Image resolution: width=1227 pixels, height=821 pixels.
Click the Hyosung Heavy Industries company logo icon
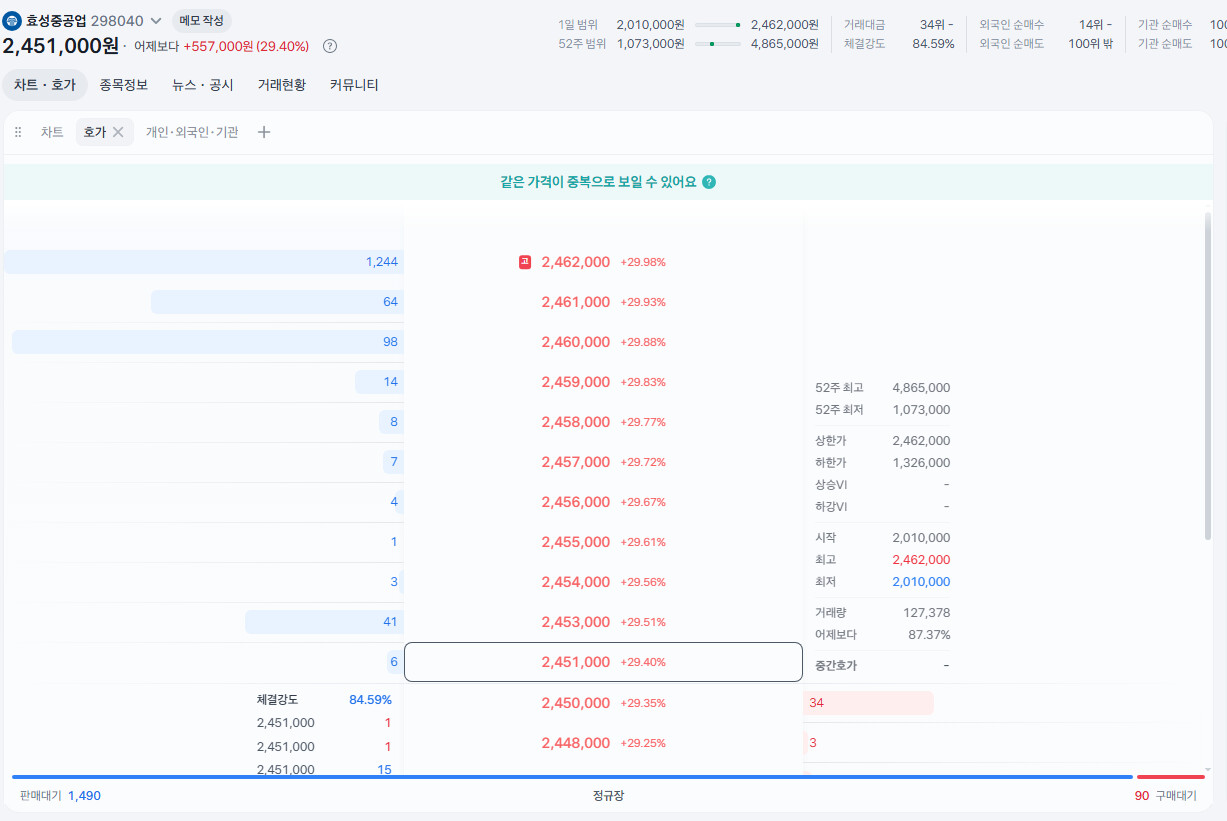point(12,20)
